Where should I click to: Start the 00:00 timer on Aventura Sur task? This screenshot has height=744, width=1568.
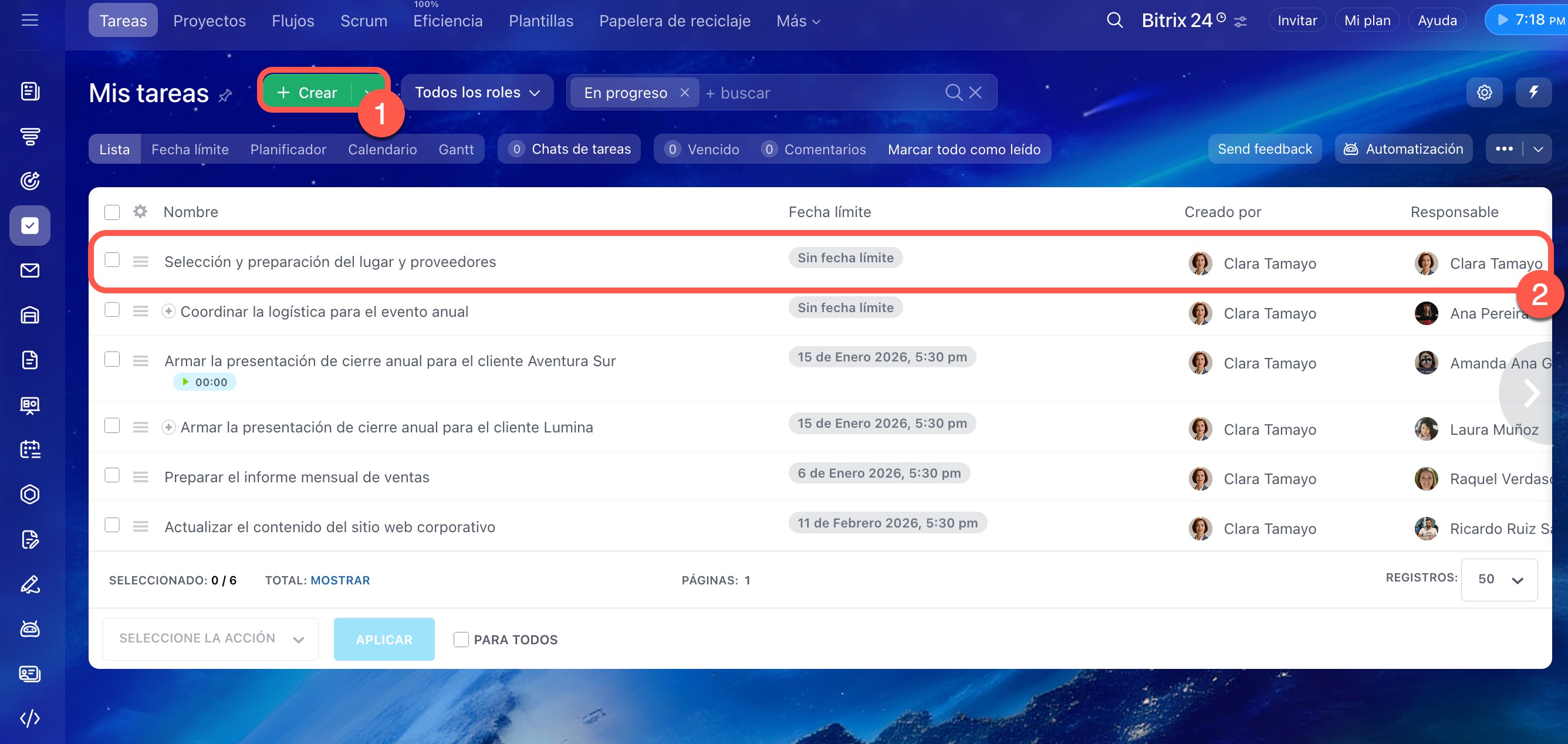[x=185, y=382]
